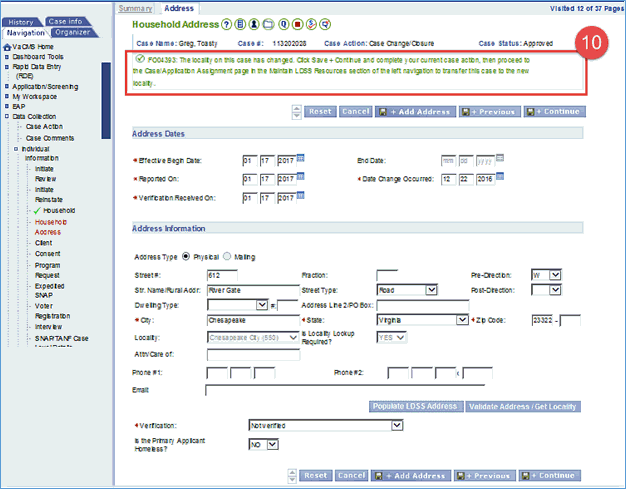Open the help question mark icon

click(226, 25)
